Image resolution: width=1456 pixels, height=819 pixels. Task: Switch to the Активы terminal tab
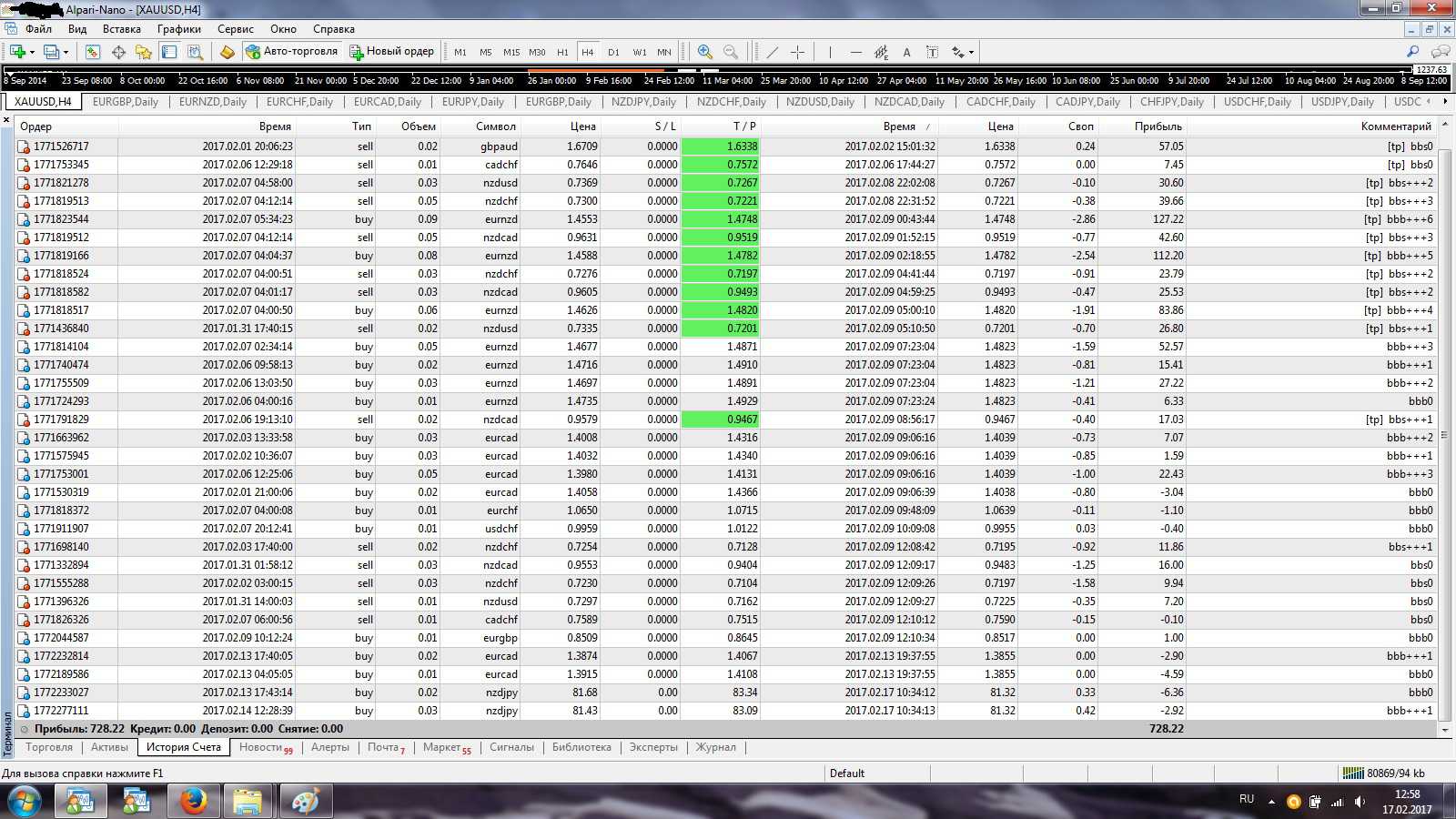click(x=109, y=747)
